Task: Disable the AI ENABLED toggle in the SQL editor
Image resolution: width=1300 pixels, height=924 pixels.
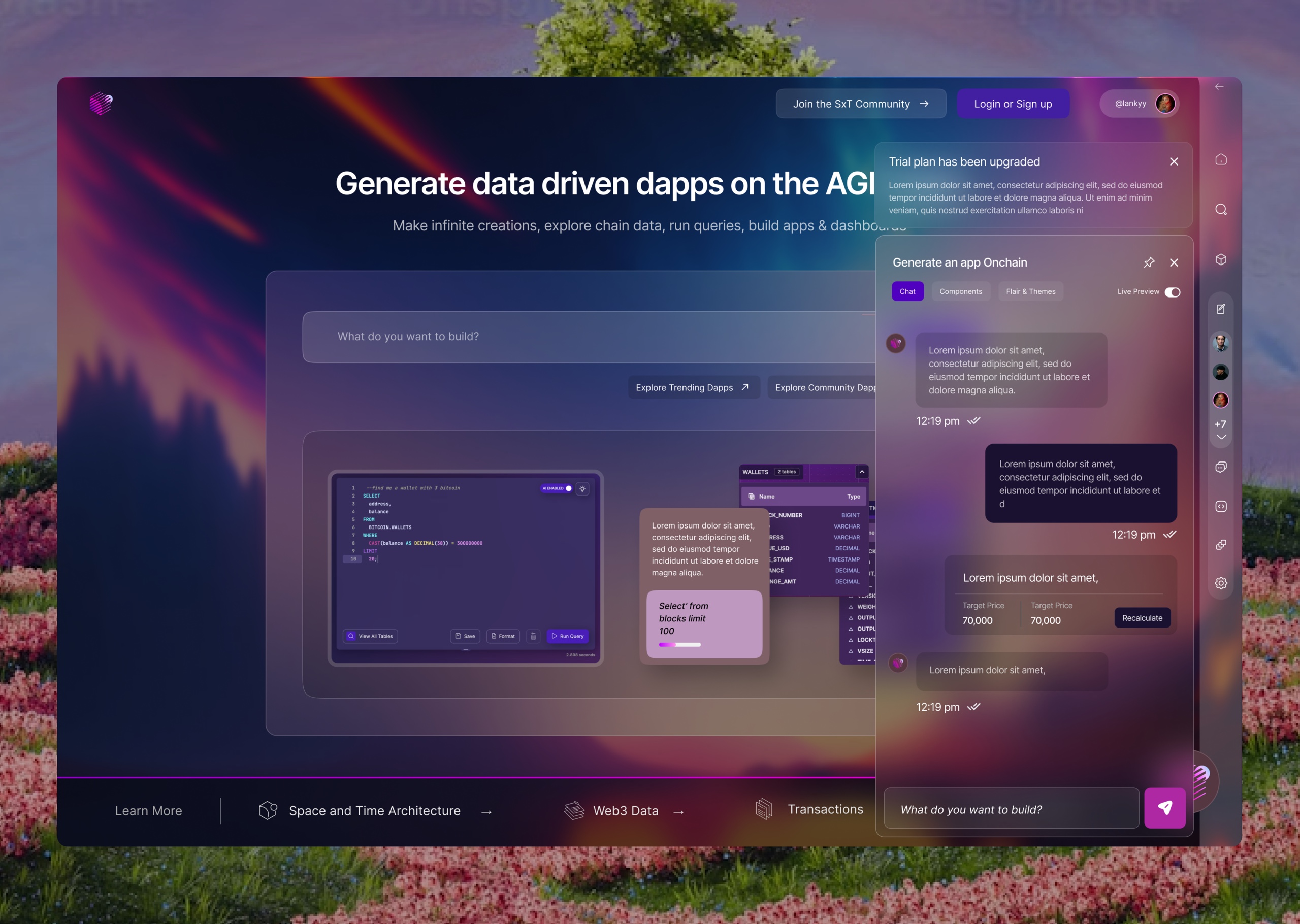Action: [568, 488]
